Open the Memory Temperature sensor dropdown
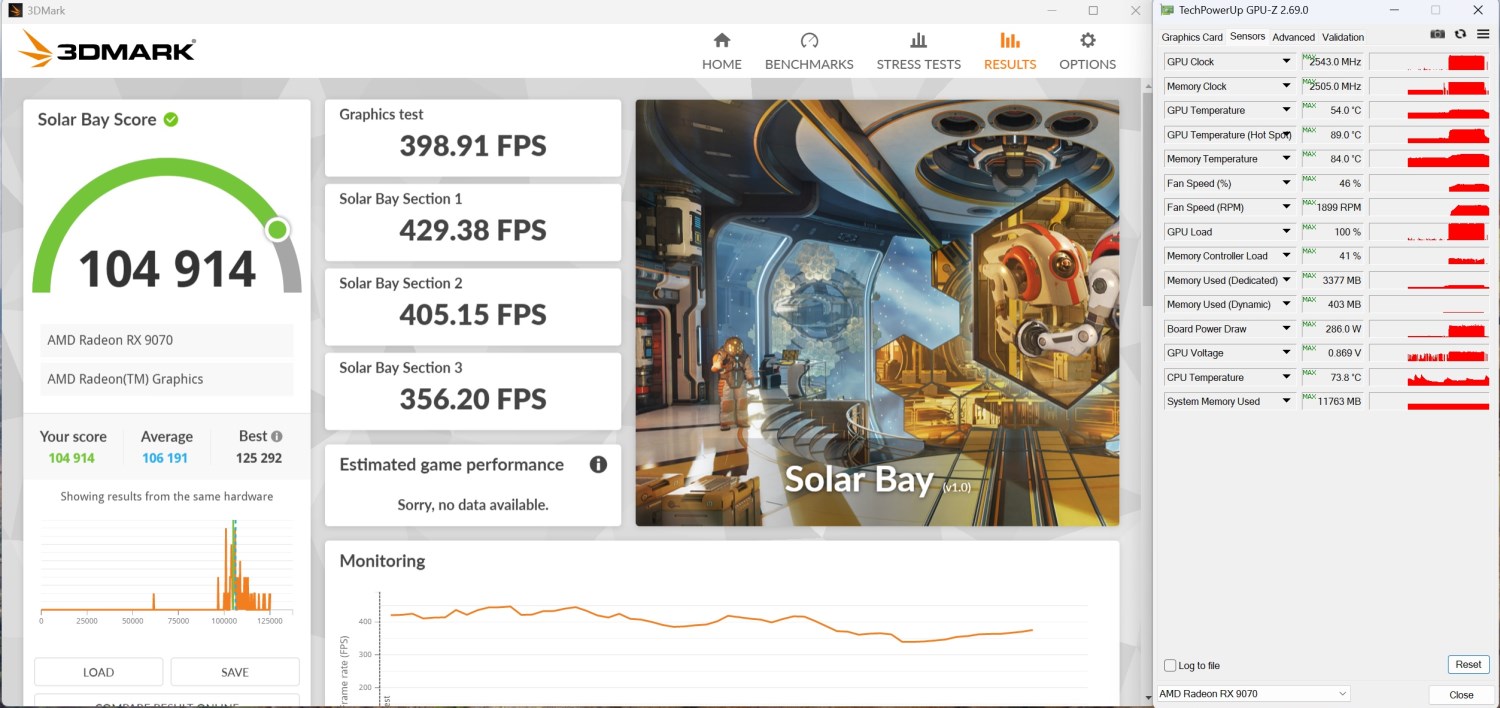Viewport: 1500px width, 708px height. (1287, 159)
